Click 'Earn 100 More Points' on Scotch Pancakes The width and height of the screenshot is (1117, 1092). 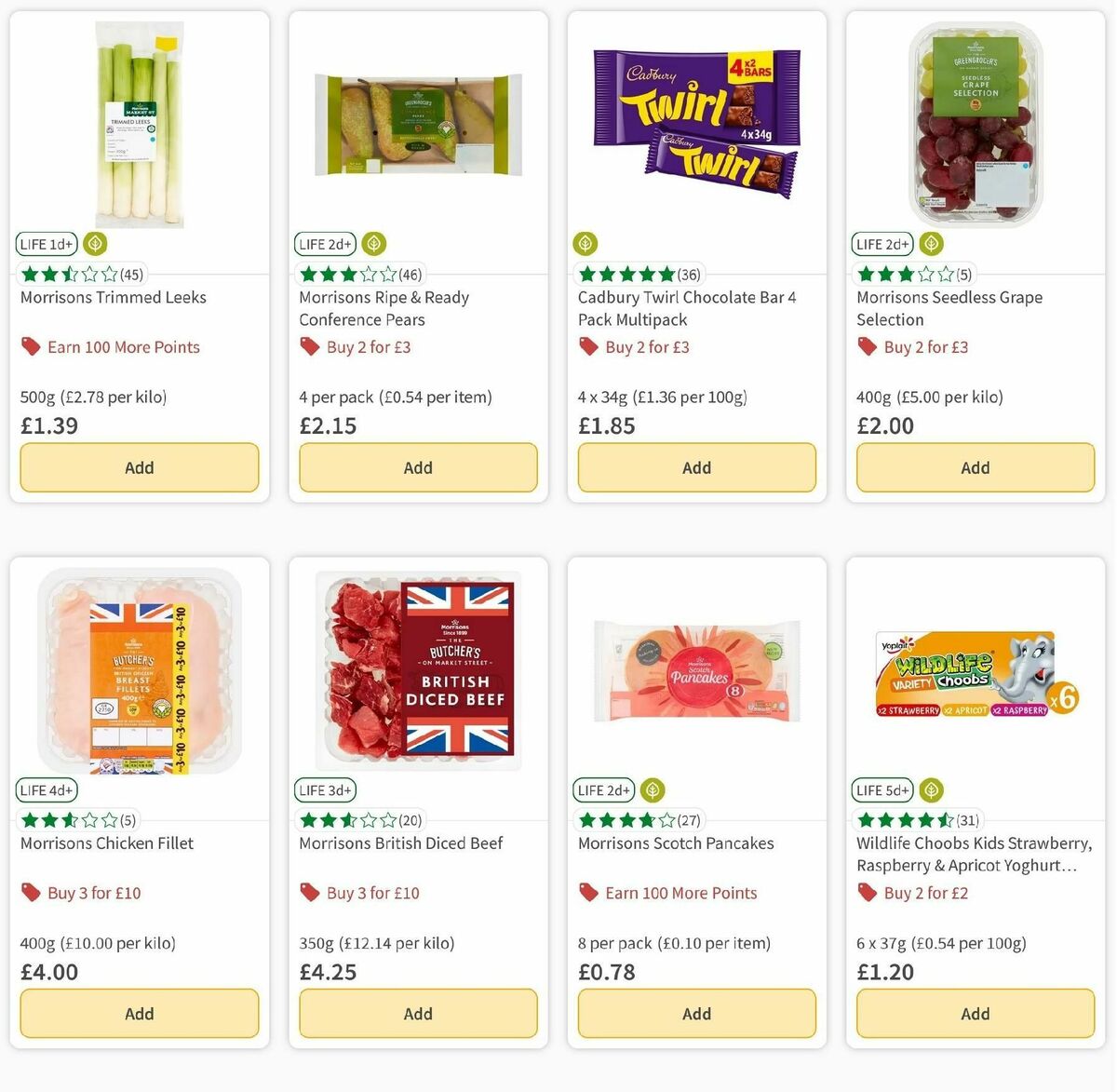[x=680, y=892]
